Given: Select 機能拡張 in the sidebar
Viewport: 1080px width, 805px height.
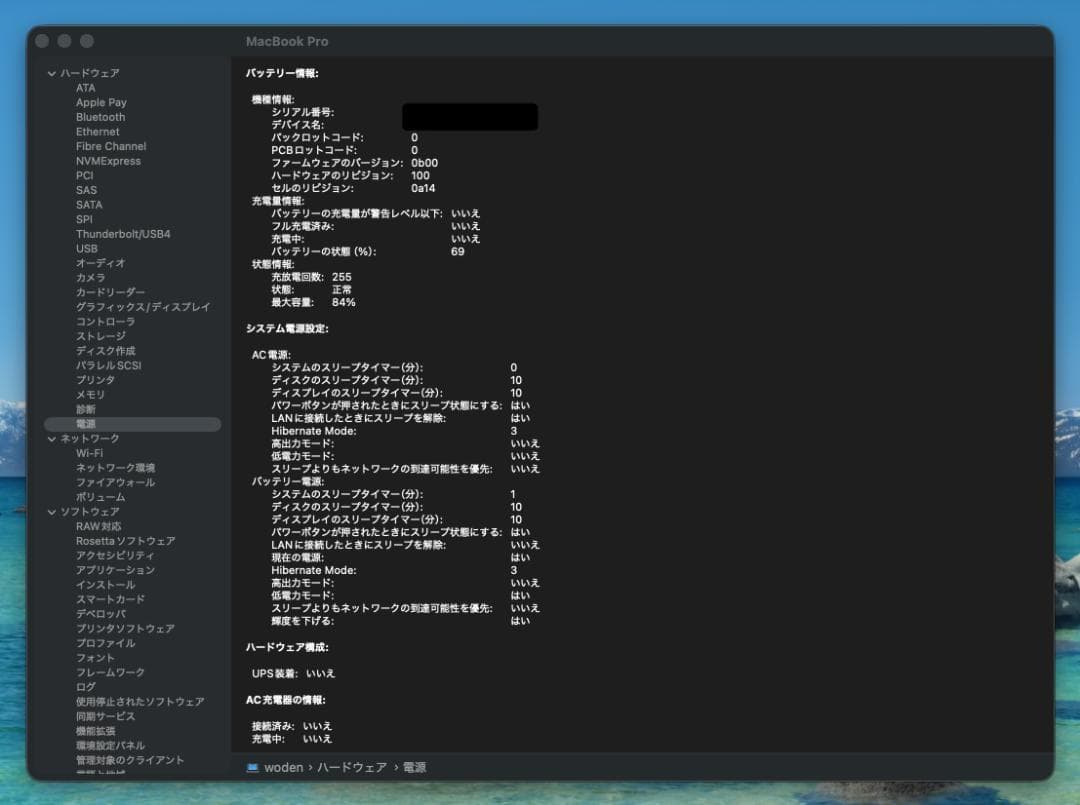Looking at the screenshot, I should [x=95, y=731].
